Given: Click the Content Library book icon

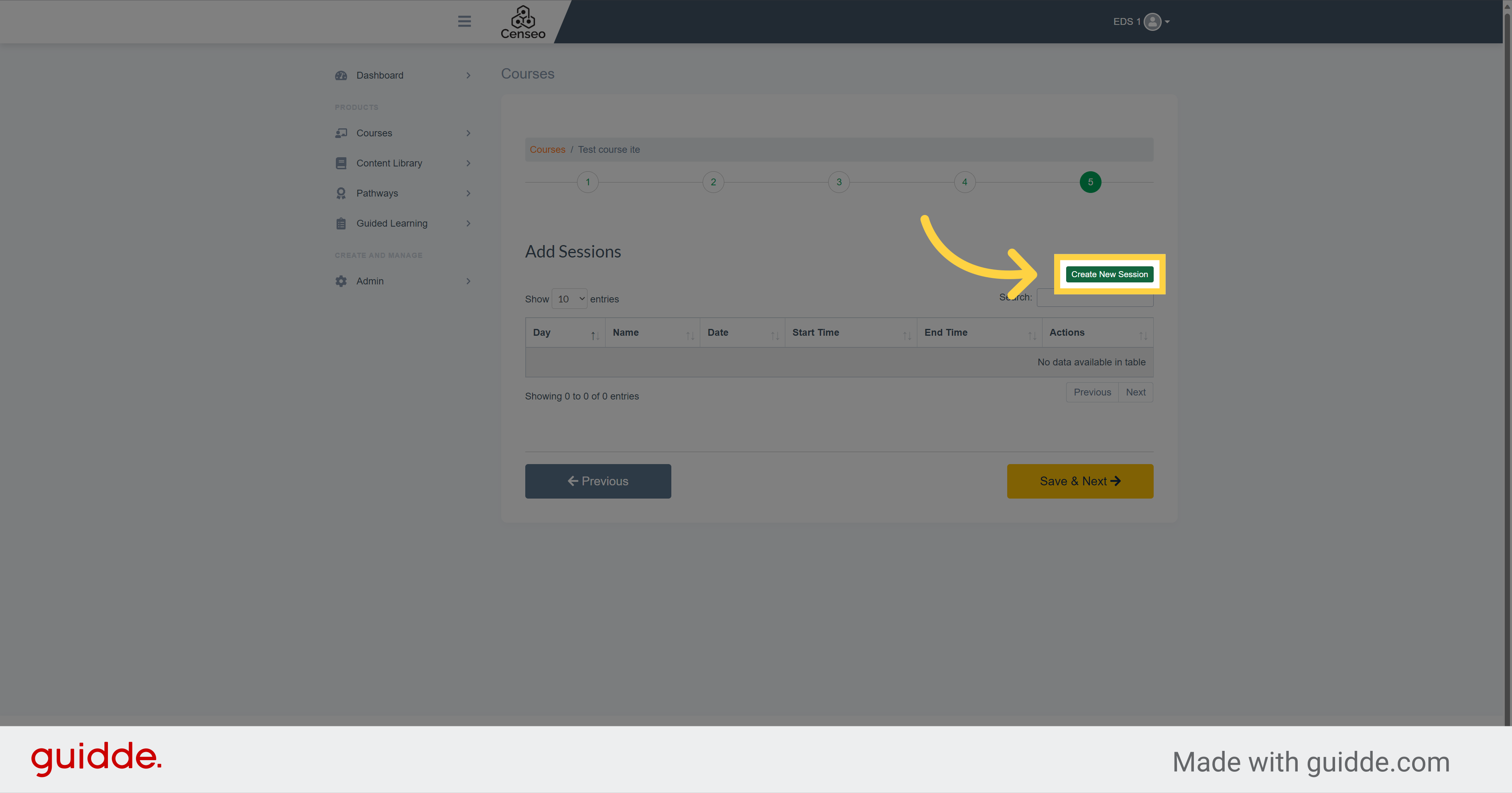Looking at the screenshot, I should (341, 163).
